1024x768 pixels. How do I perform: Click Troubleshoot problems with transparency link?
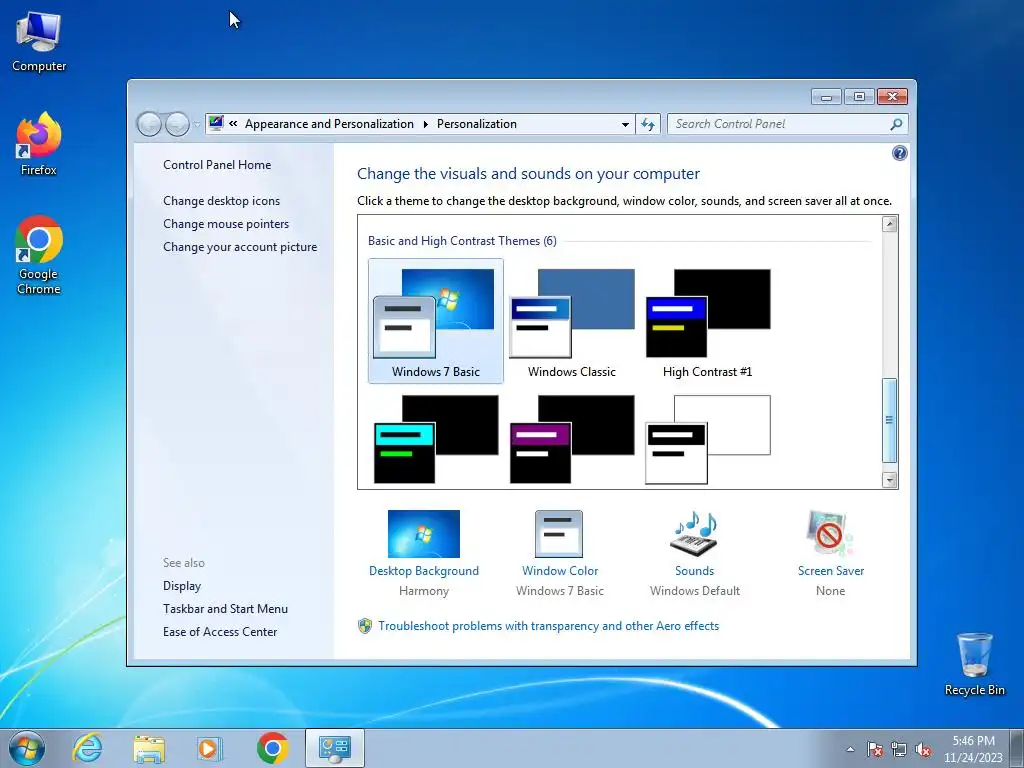pyautogui.click(x=549, y=626)
